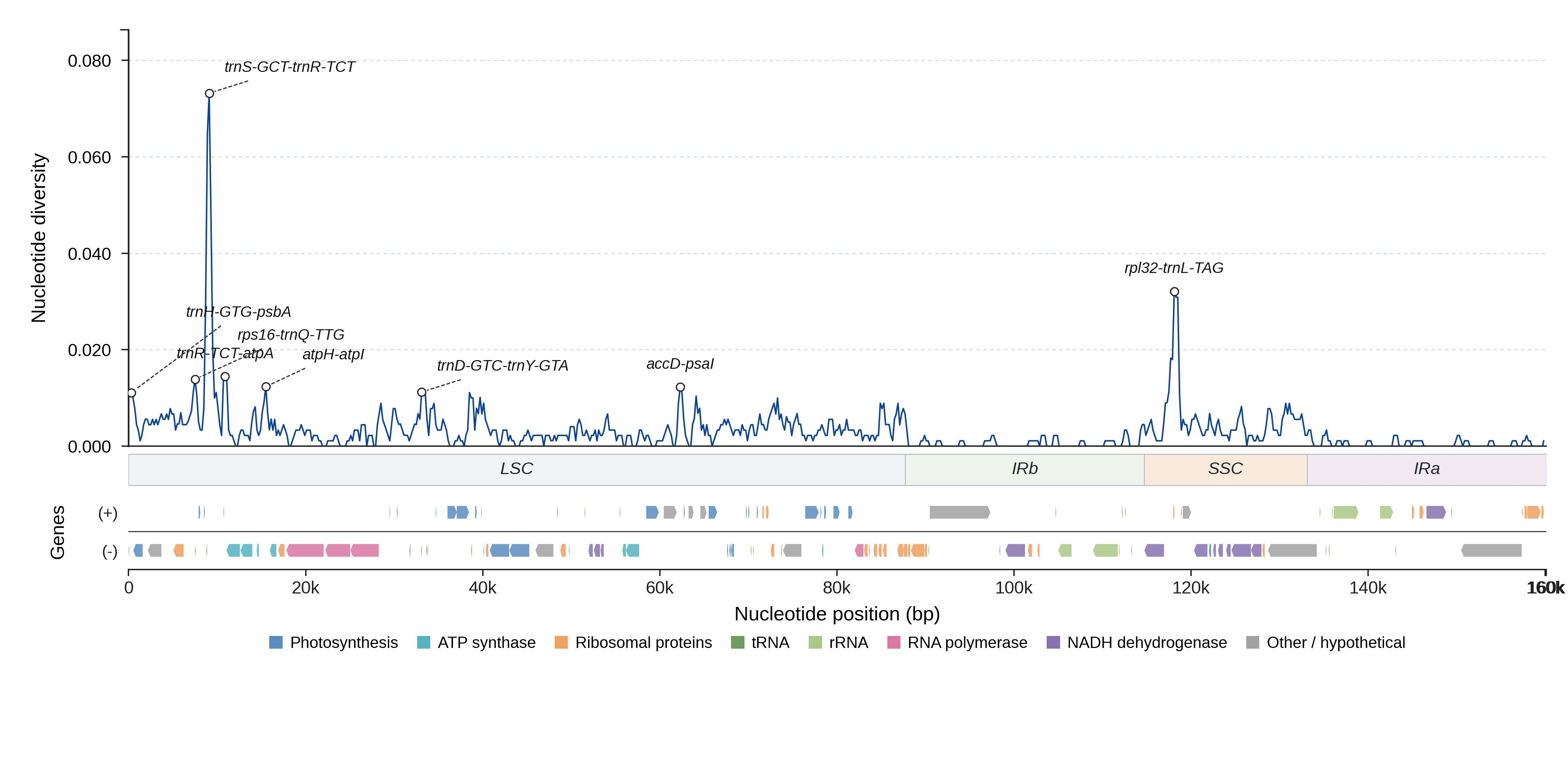Click the trnS-GCT-trnR-TCT annotation label
Image resolution: width=1568 pixels, height=763 pixels.
click(x=290, y=67)
